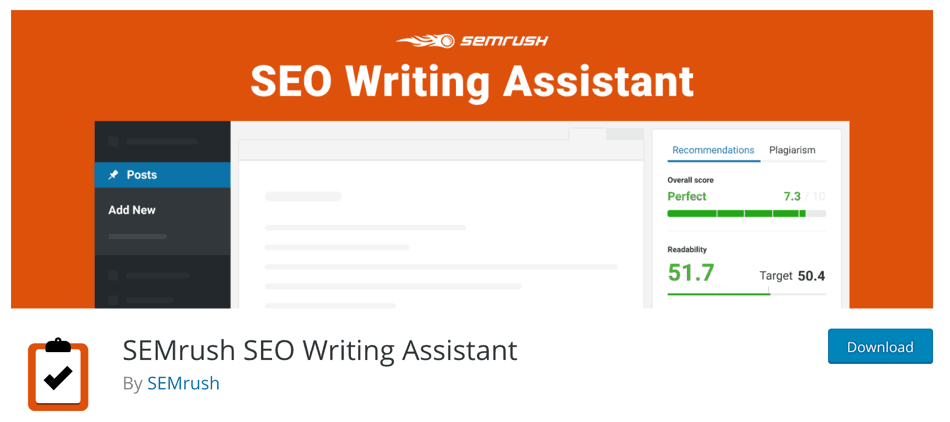The image size is (950, 422).
Task: Click the pushpin icon beside Posts
Action: (113, 175)
